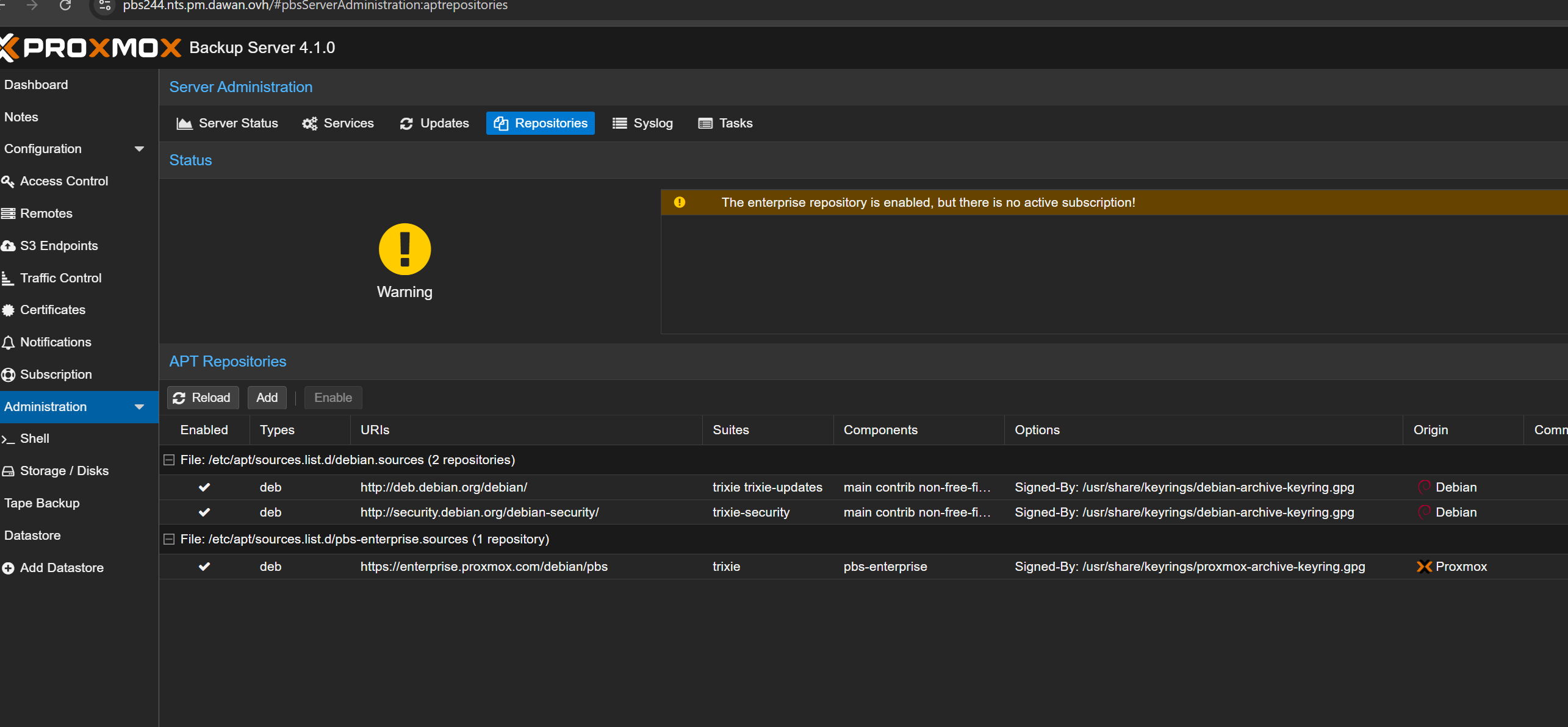Click the browser reload icon

tap(65, 5)
